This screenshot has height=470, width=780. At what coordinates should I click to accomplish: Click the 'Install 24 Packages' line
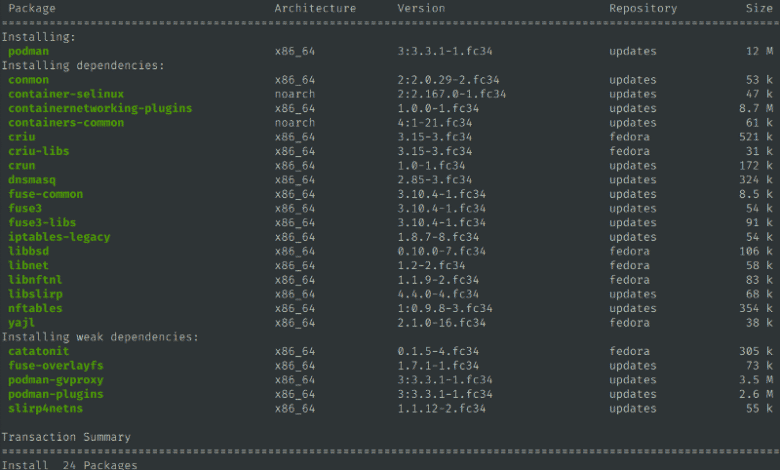69,465
